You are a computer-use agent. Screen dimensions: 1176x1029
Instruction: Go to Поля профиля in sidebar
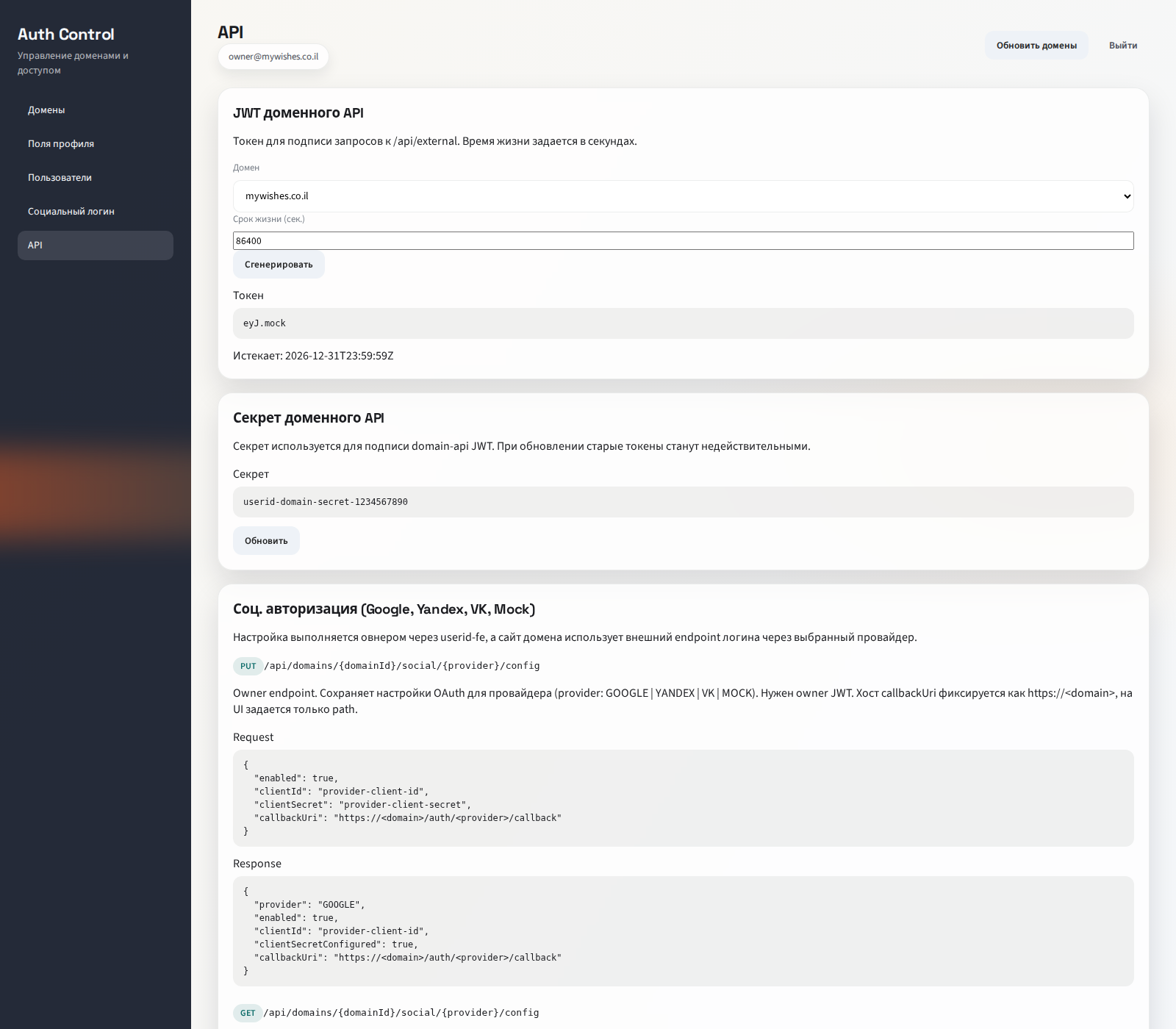(x=61, y=144)
